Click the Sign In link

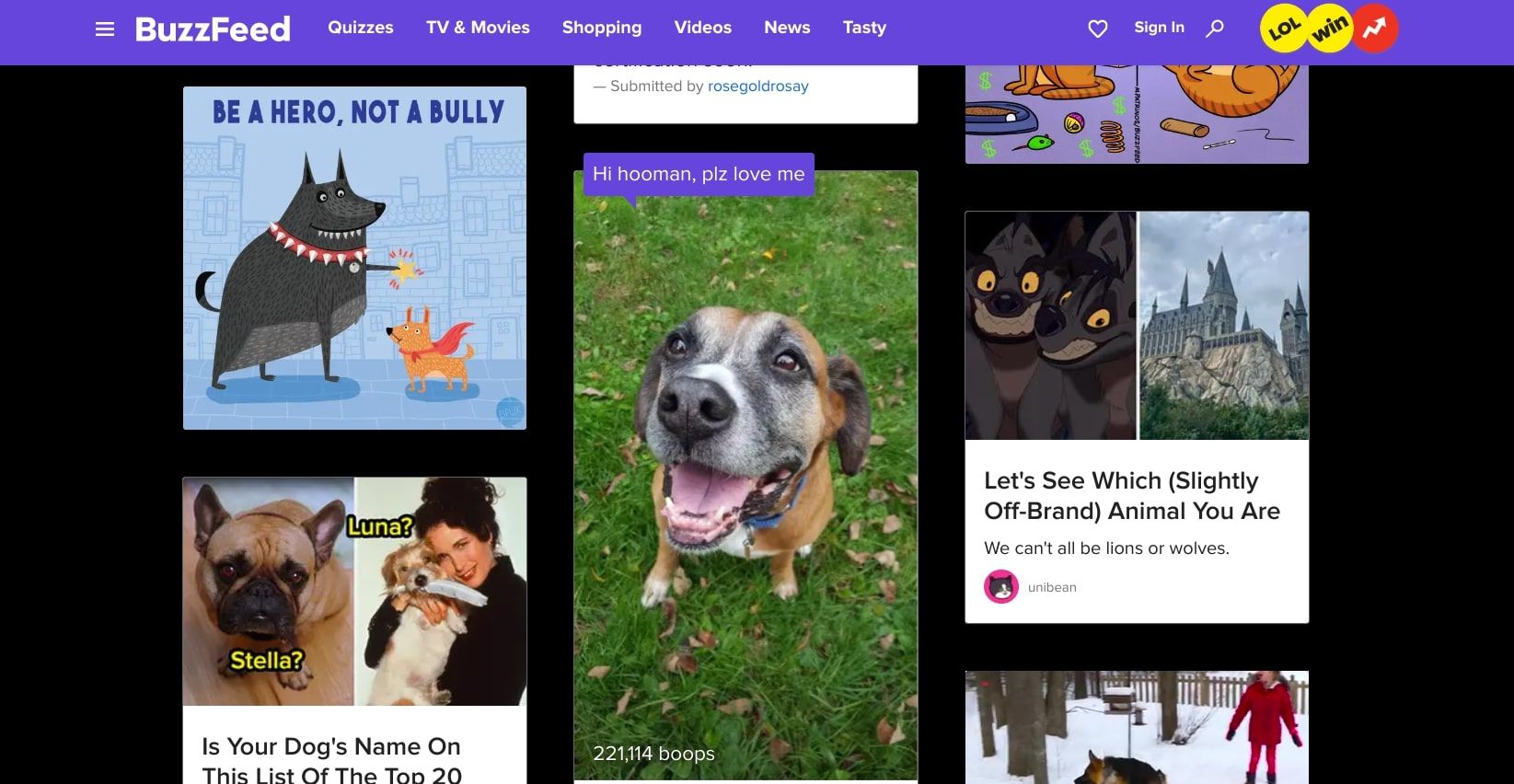click(1159, 28)
